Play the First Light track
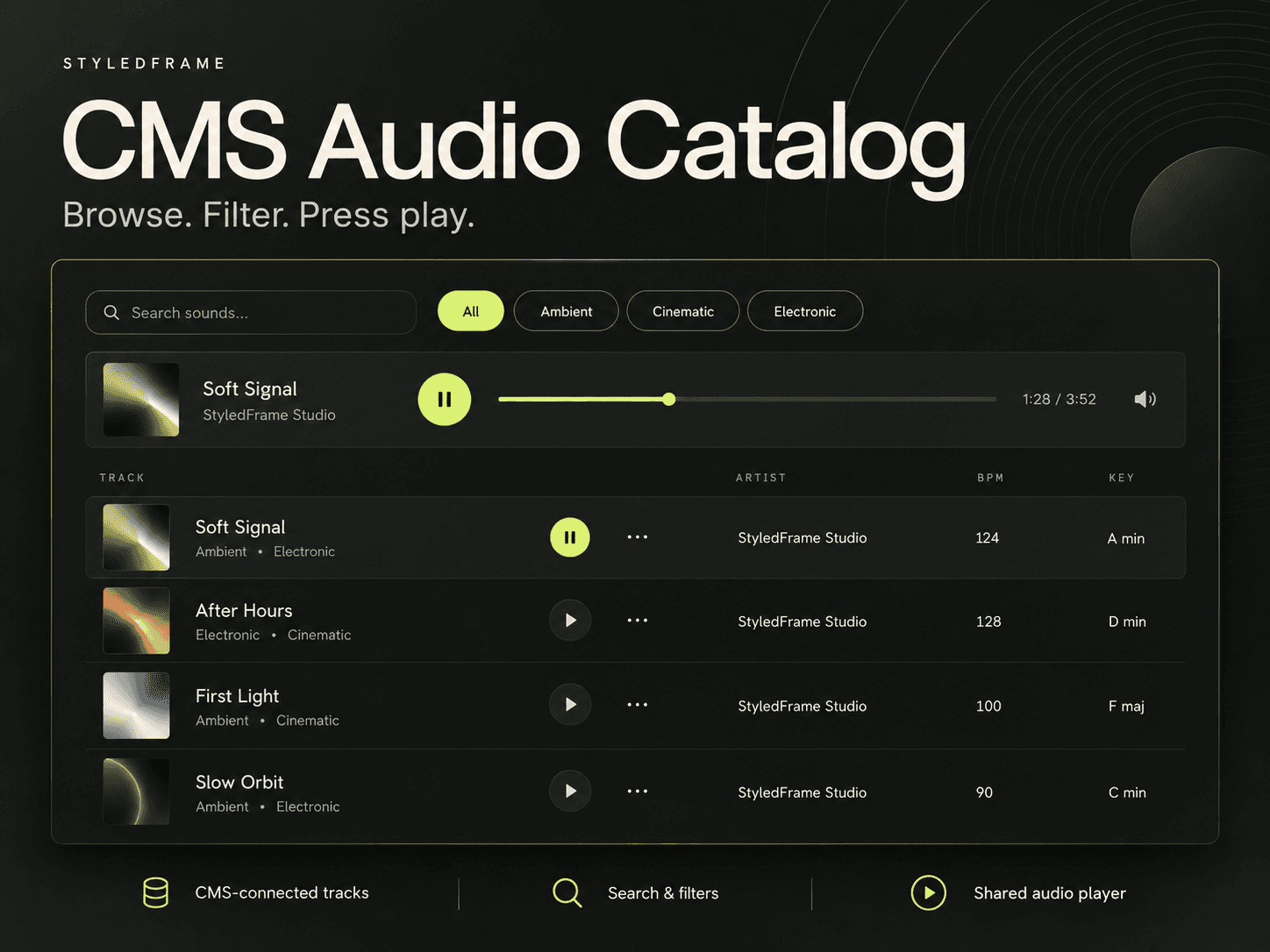 570,705
